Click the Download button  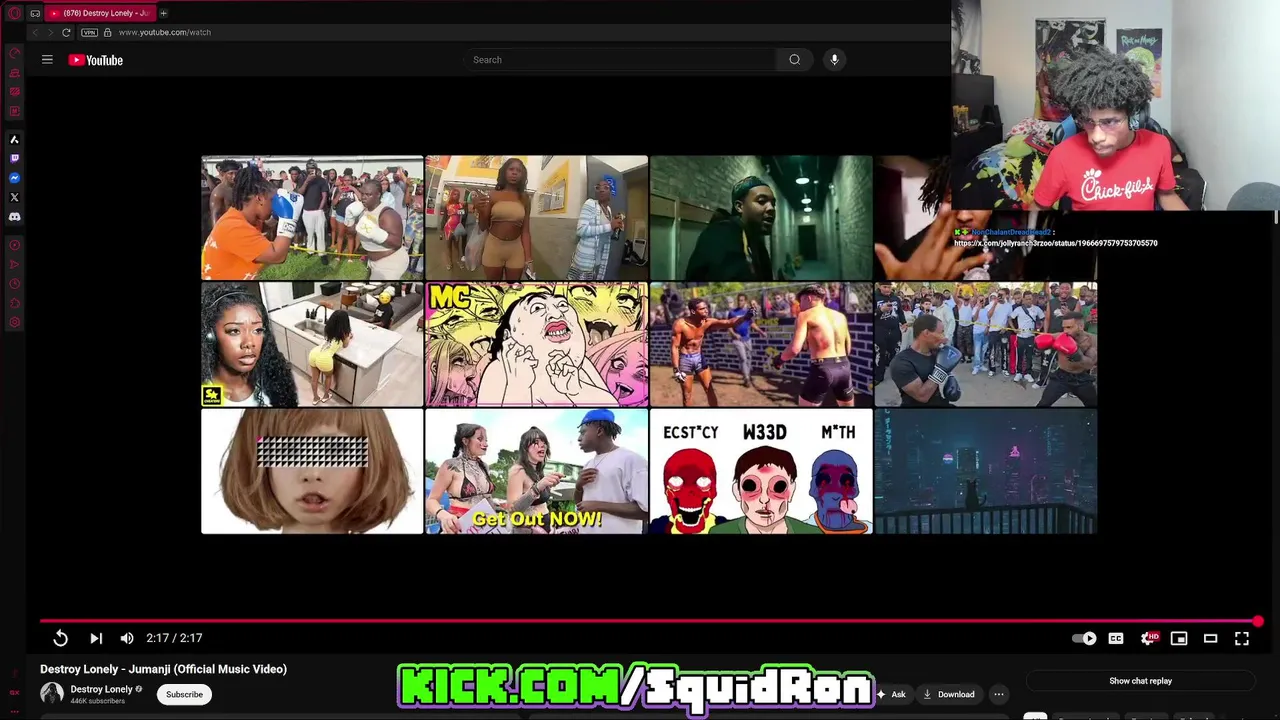coord(949,694)
